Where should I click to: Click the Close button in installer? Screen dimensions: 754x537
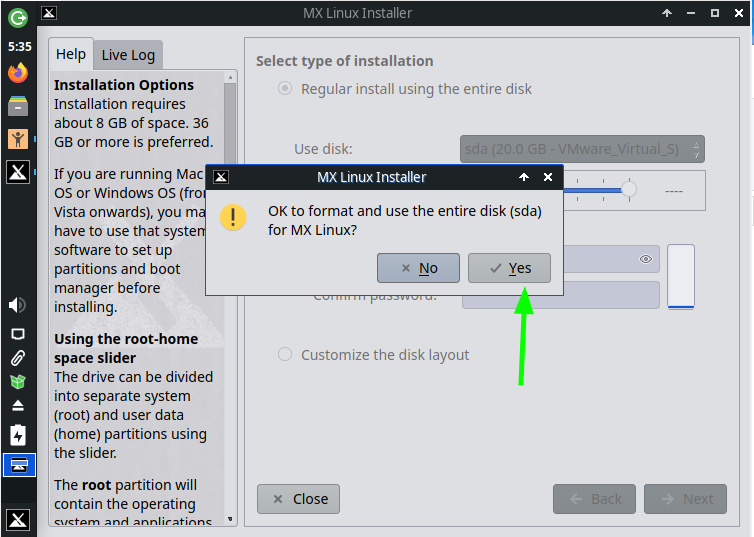click(299, 499)
